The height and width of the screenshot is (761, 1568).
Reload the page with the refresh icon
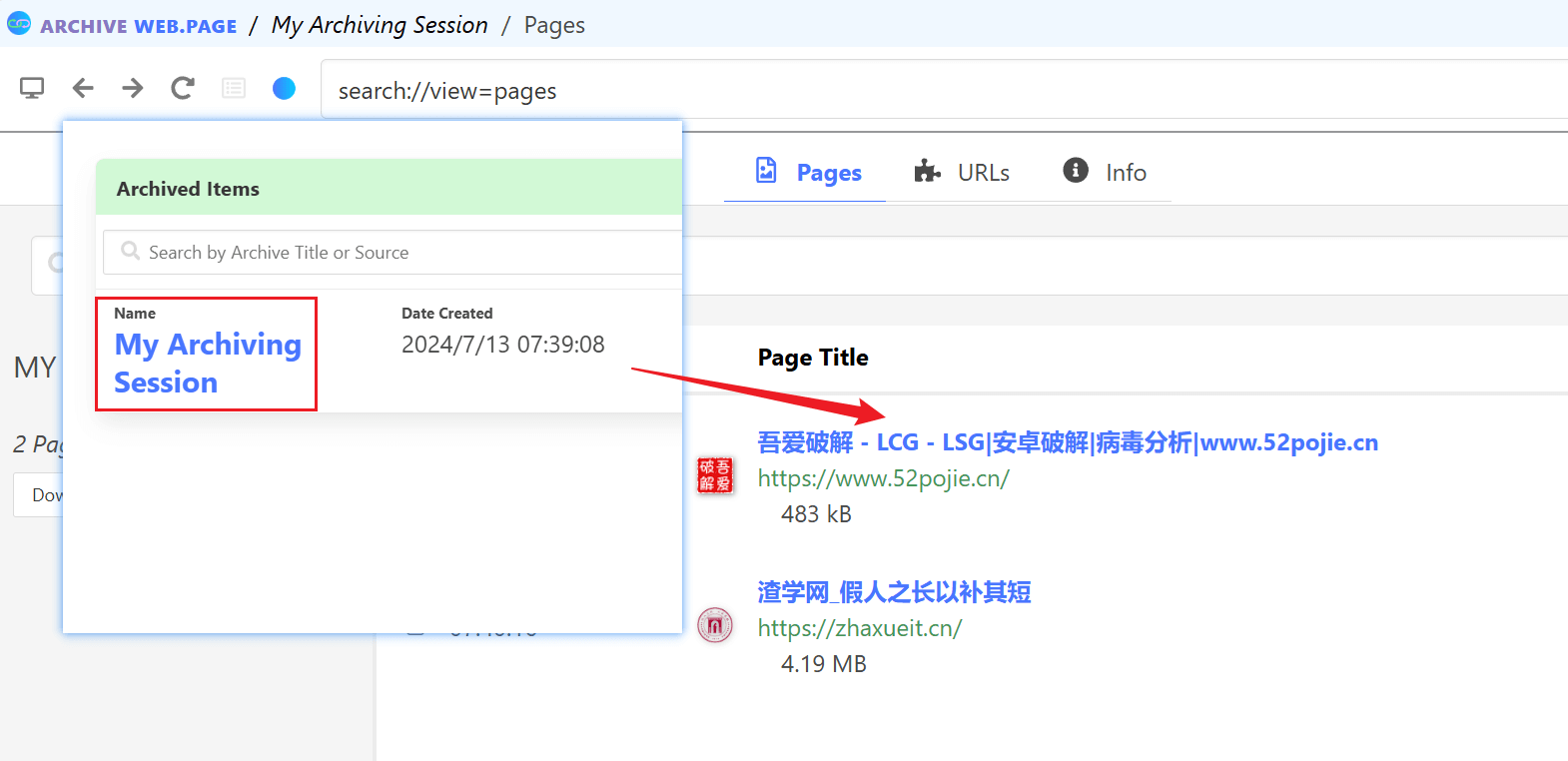pyautogui.click(x=183, y=89)
